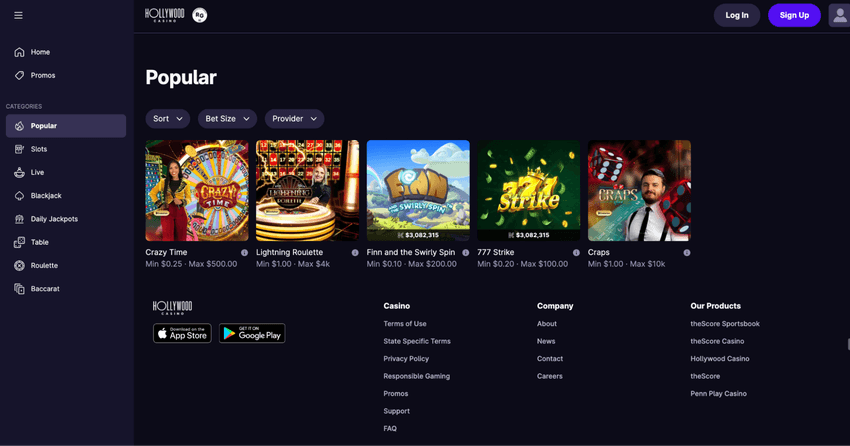Click the Roulette wheel icon
This screenshot has width=850, height=446.
tap(20, 266)
